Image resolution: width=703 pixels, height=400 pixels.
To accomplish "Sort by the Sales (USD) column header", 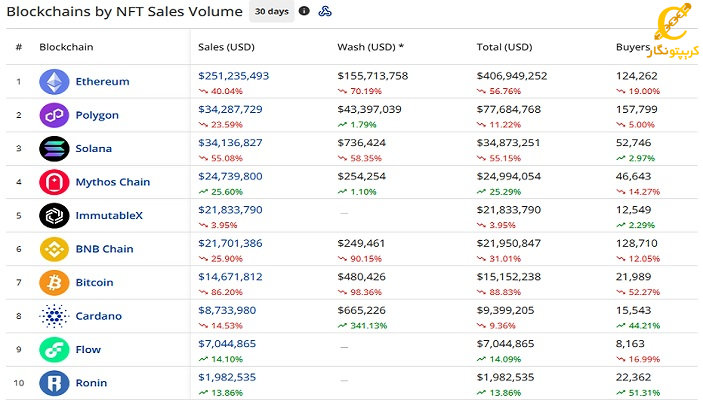I will point(226,47).
